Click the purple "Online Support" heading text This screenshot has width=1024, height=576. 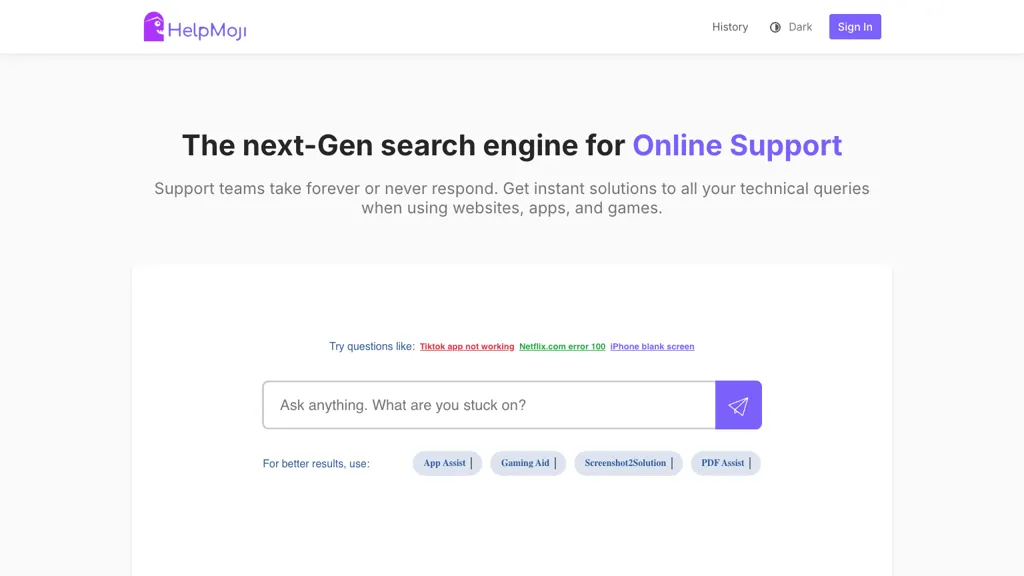tap(737, 145)
